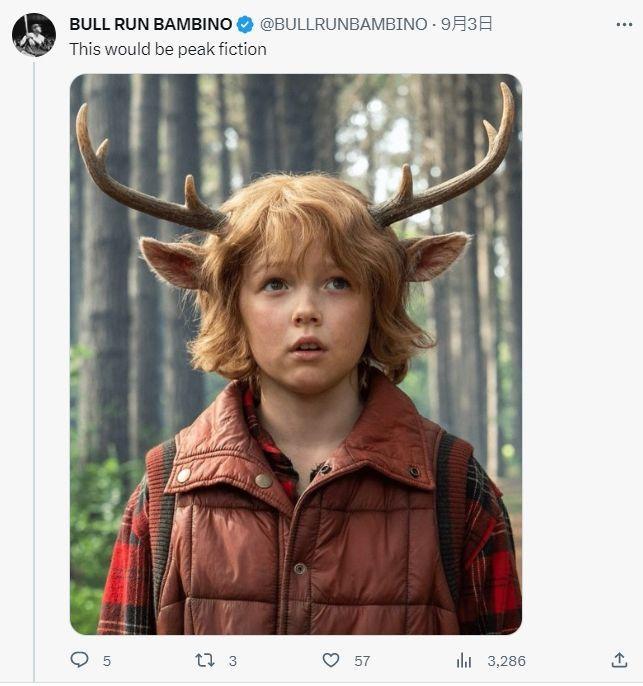Image resolution: width=643 pixels, height=686 pixels.
Task: Open the reply speech-bubble icon
Action: click(79, 660)
